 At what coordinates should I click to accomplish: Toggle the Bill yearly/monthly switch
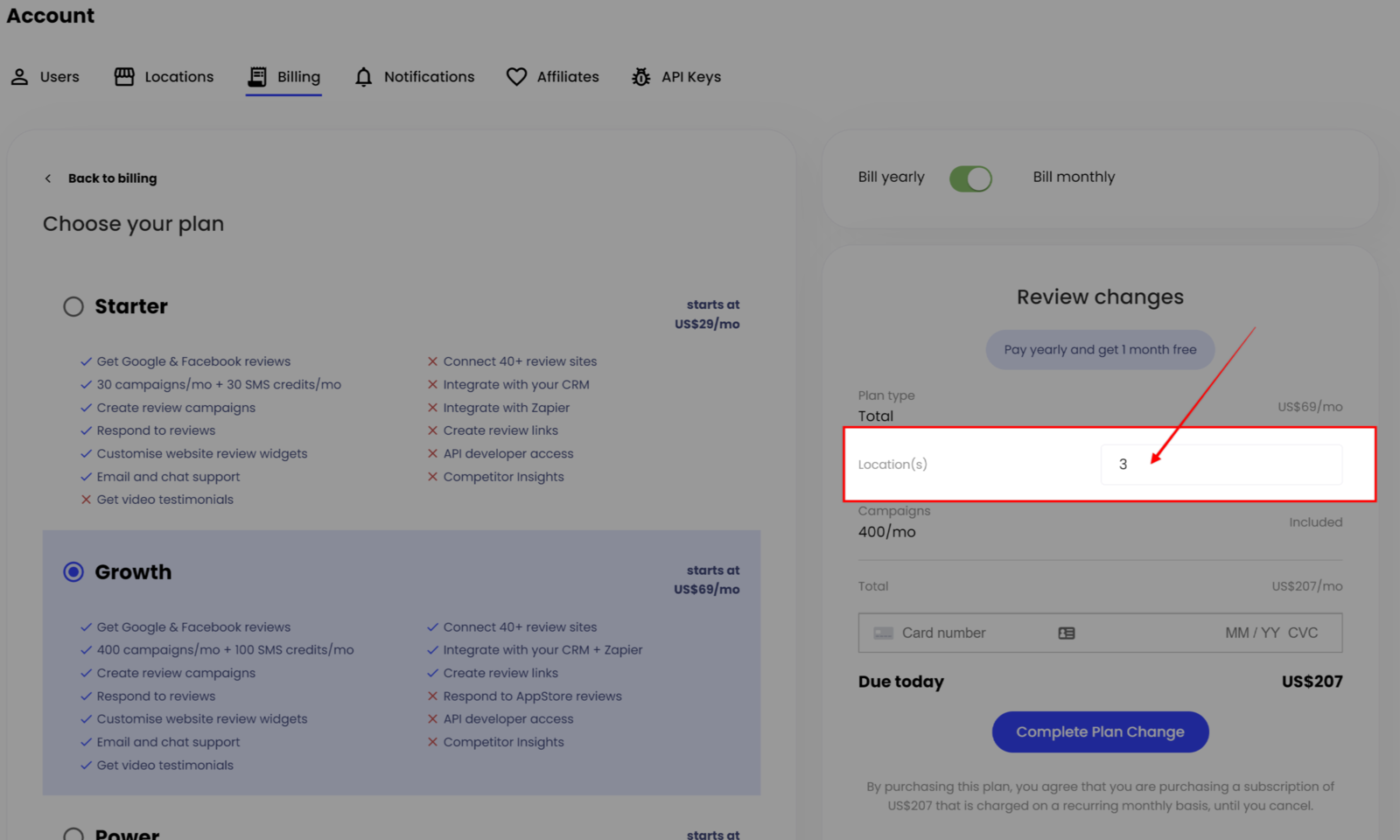coord(970,178)
